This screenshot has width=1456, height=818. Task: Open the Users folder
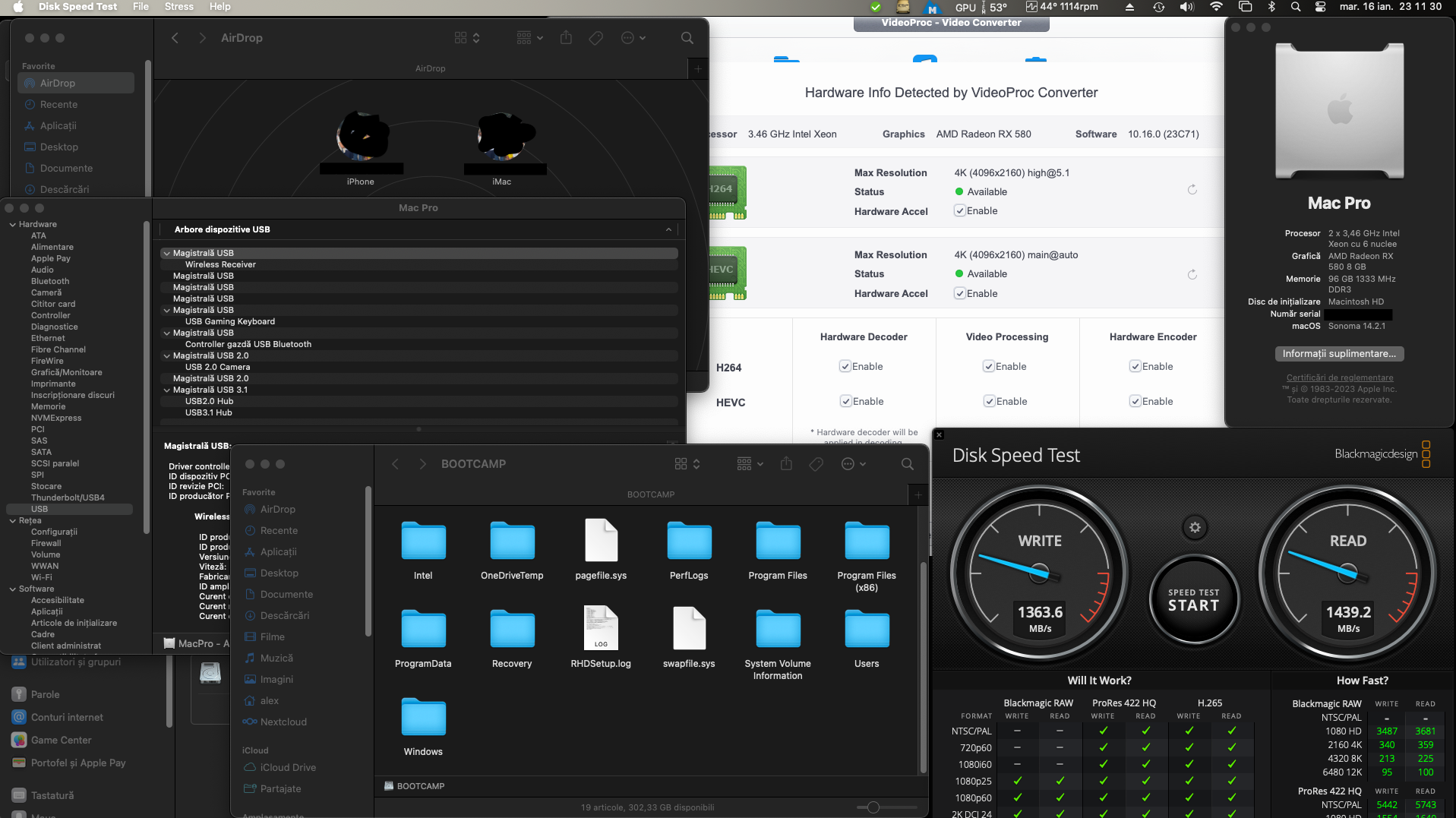867,640
